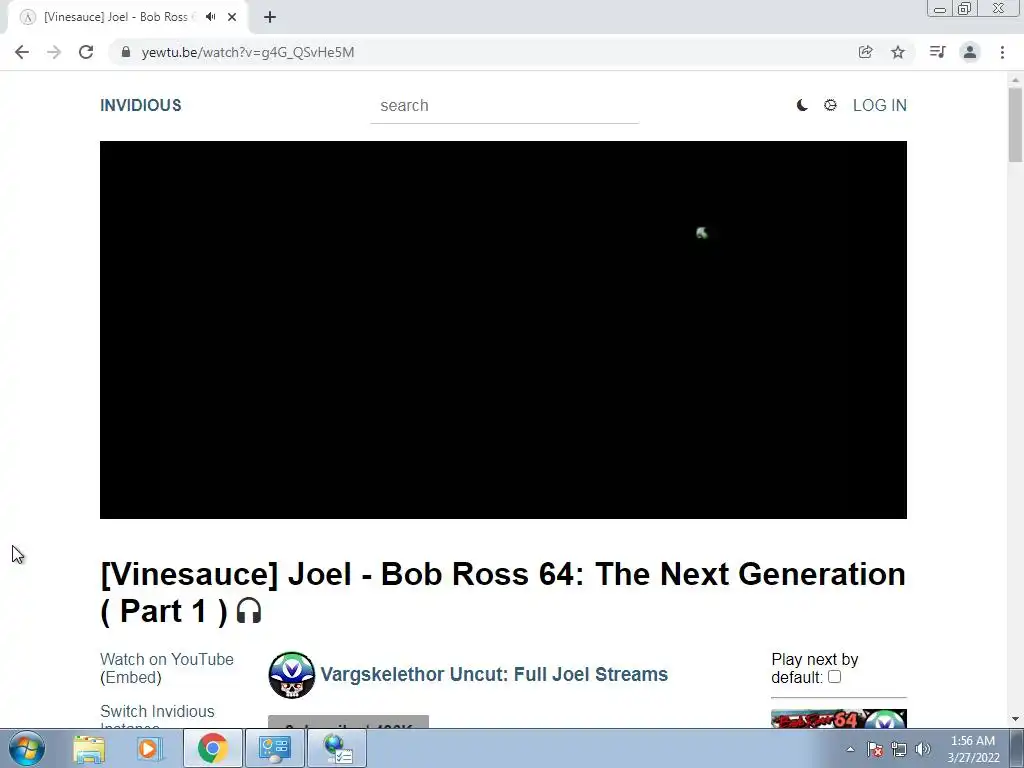
Task: Open Vargskelethor channel avatar
Action: [x=291, y=675]
